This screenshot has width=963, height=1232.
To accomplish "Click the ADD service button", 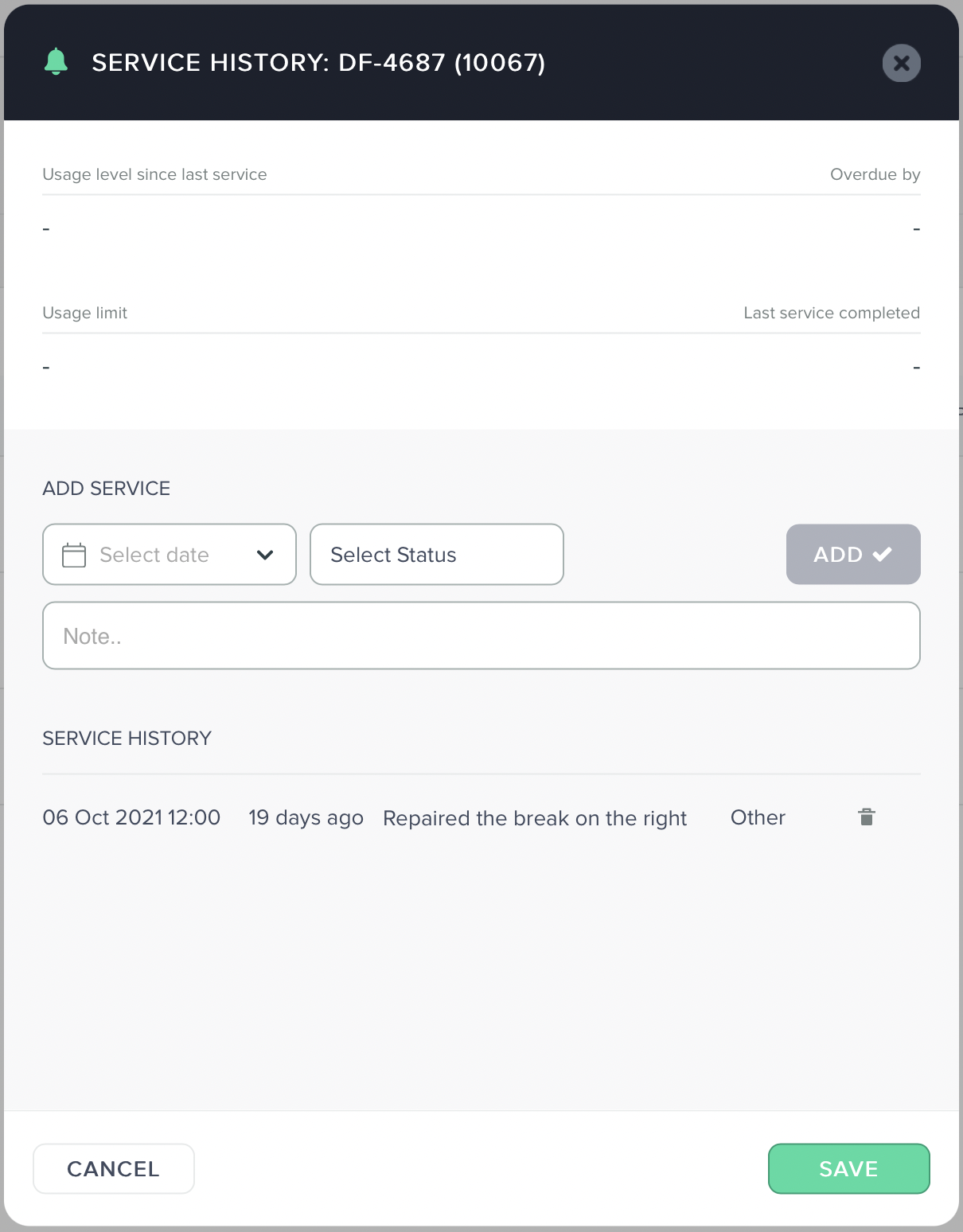I will [x=853, y=555].
